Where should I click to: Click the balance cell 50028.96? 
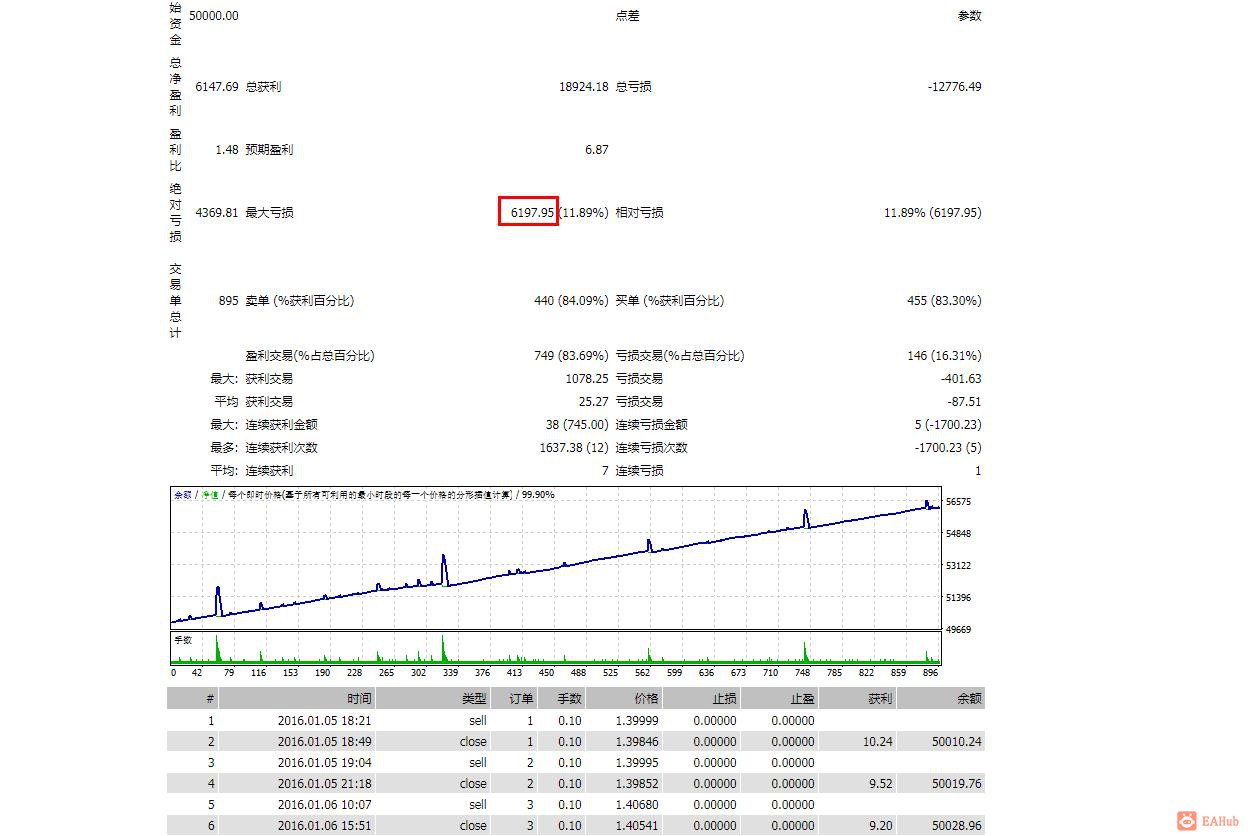[956, 826]
